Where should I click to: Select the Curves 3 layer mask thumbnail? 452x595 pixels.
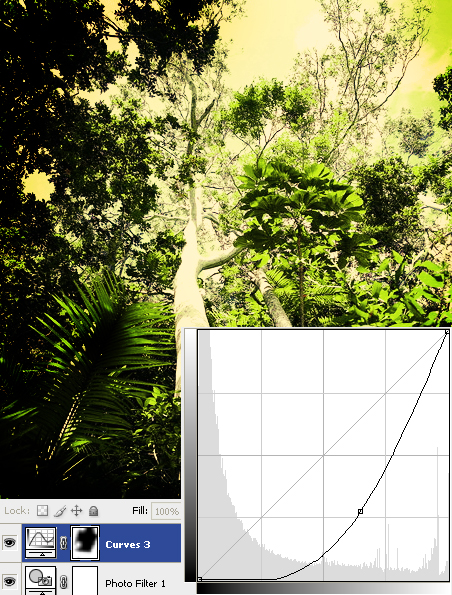(x=85, y=543)
